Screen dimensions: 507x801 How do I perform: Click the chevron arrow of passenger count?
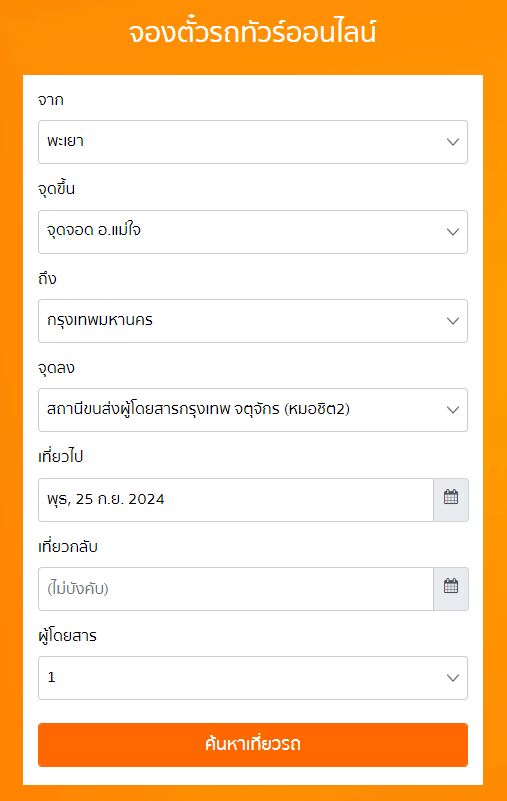tap(453, 678)
